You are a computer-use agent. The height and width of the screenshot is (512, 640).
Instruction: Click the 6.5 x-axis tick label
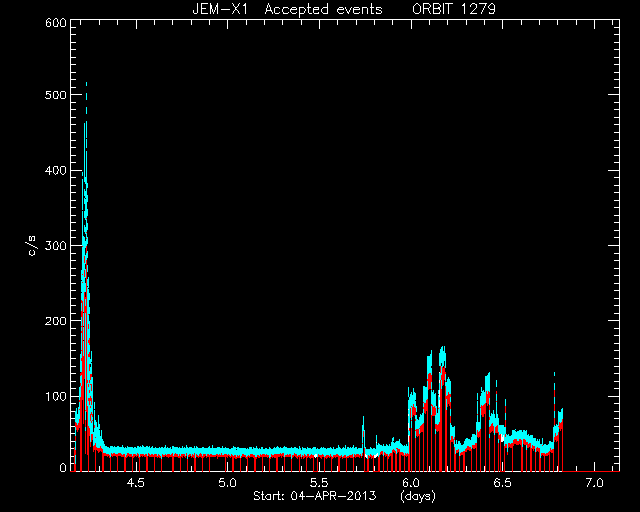pos(502,483)
